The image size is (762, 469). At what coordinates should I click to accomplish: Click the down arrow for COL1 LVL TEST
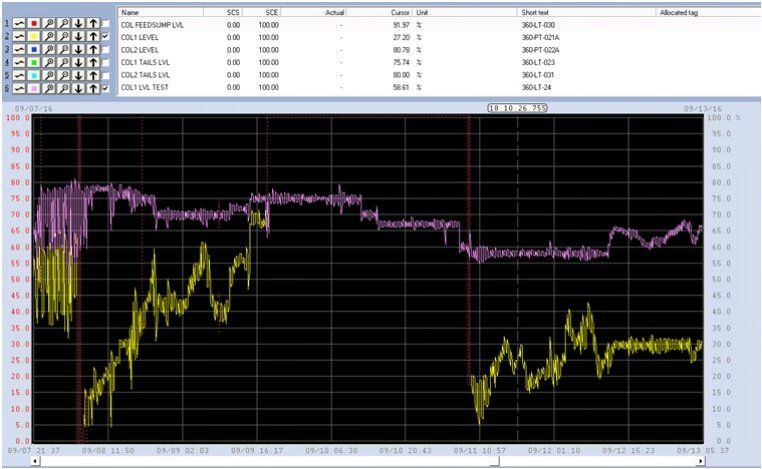point(78,89)
